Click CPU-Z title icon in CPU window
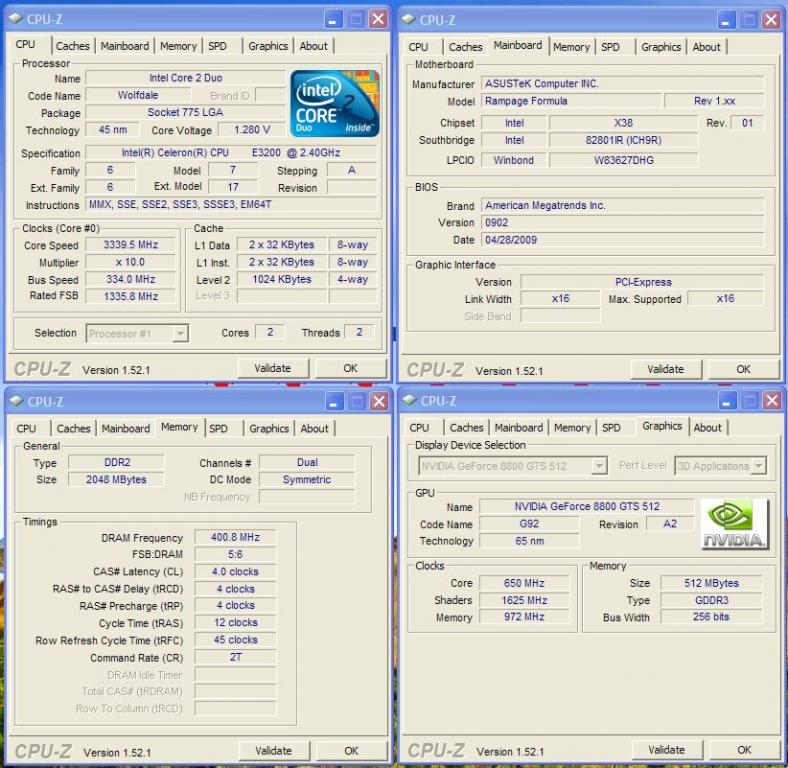Viewport: 788px width, 768px height. click(x=16, y=19)
